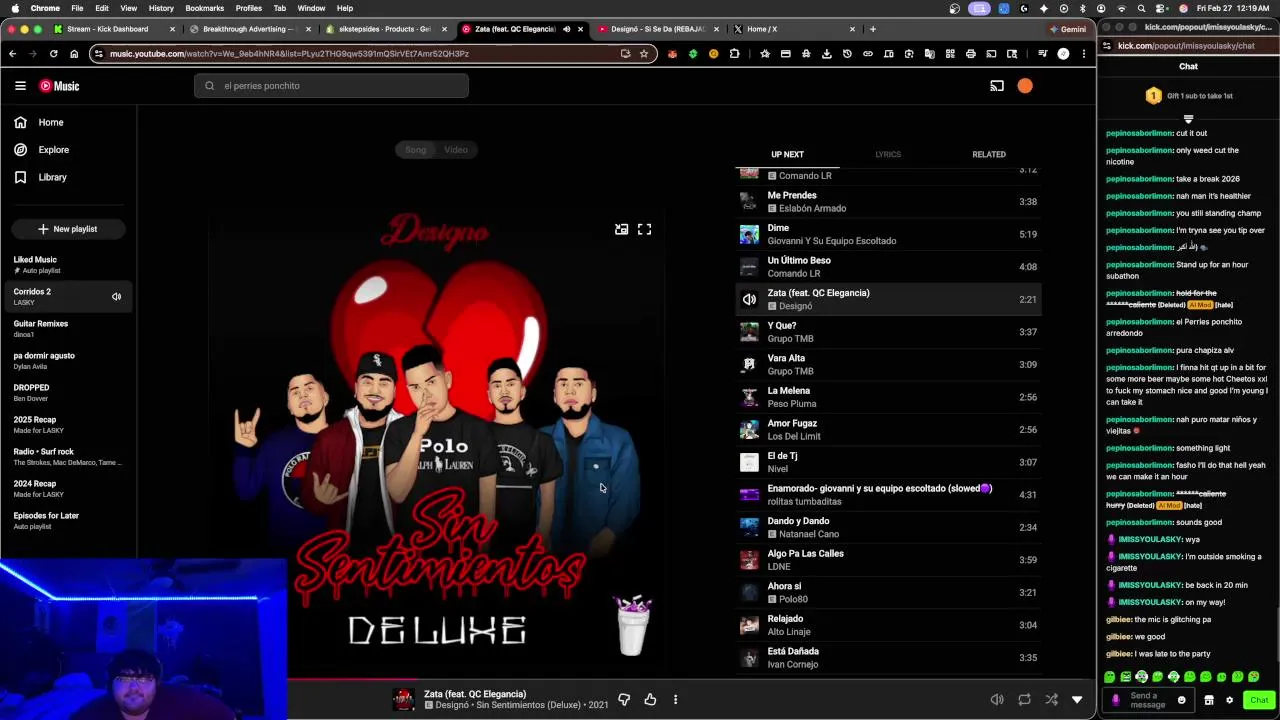Viewport: 1280px width, 720px height.
Task: Open the Designó artist link in player bar
Action: click(x=452, y=705)
